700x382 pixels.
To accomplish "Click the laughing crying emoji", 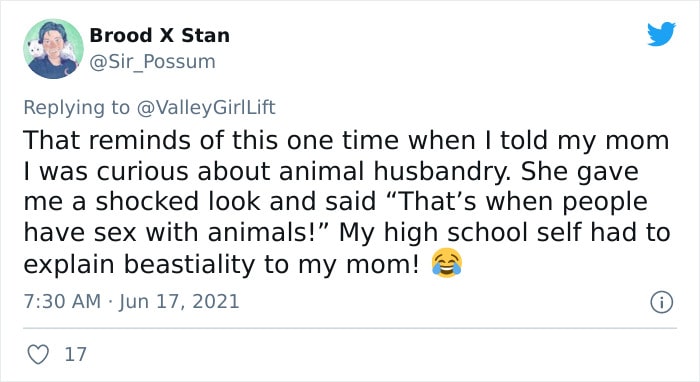I will tap(447, 264).
